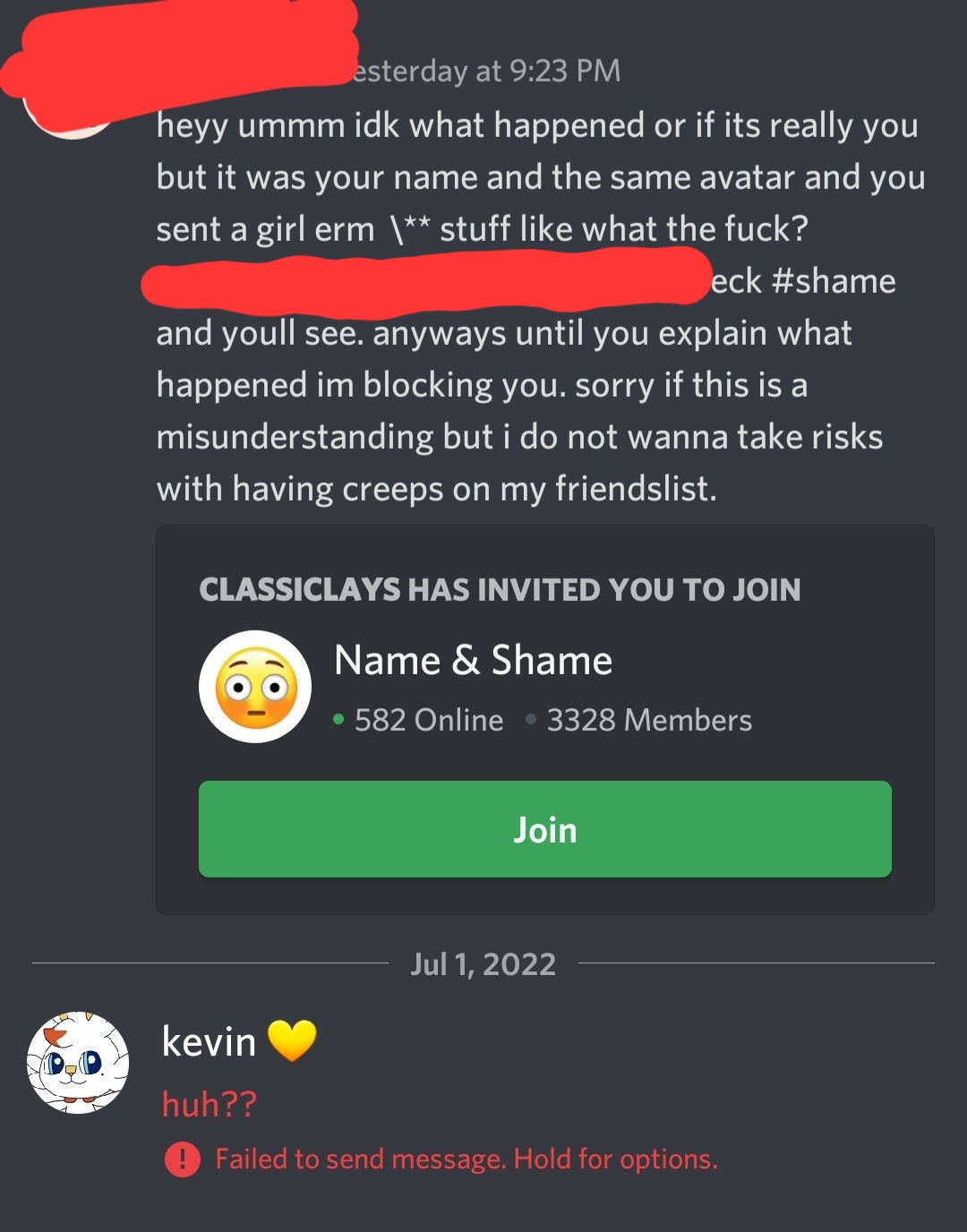
Task: Tap the red failed message error icon
Action: pos(182,1159)
